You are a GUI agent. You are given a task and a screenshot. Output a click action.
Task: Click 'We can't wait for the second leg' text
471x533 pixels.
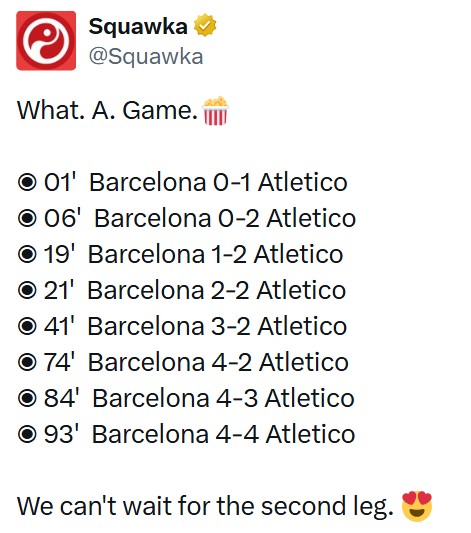point(205,506)
